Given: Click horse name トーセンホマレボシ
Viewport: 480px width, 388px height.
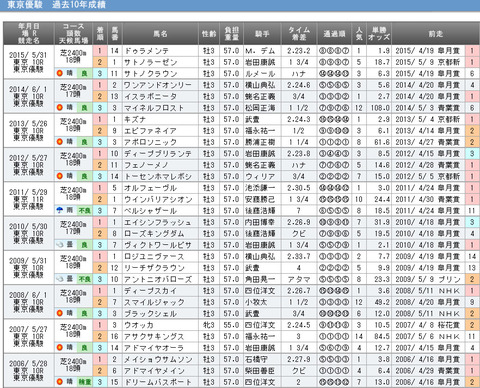Looking at the screenshot, I should 158,176.
